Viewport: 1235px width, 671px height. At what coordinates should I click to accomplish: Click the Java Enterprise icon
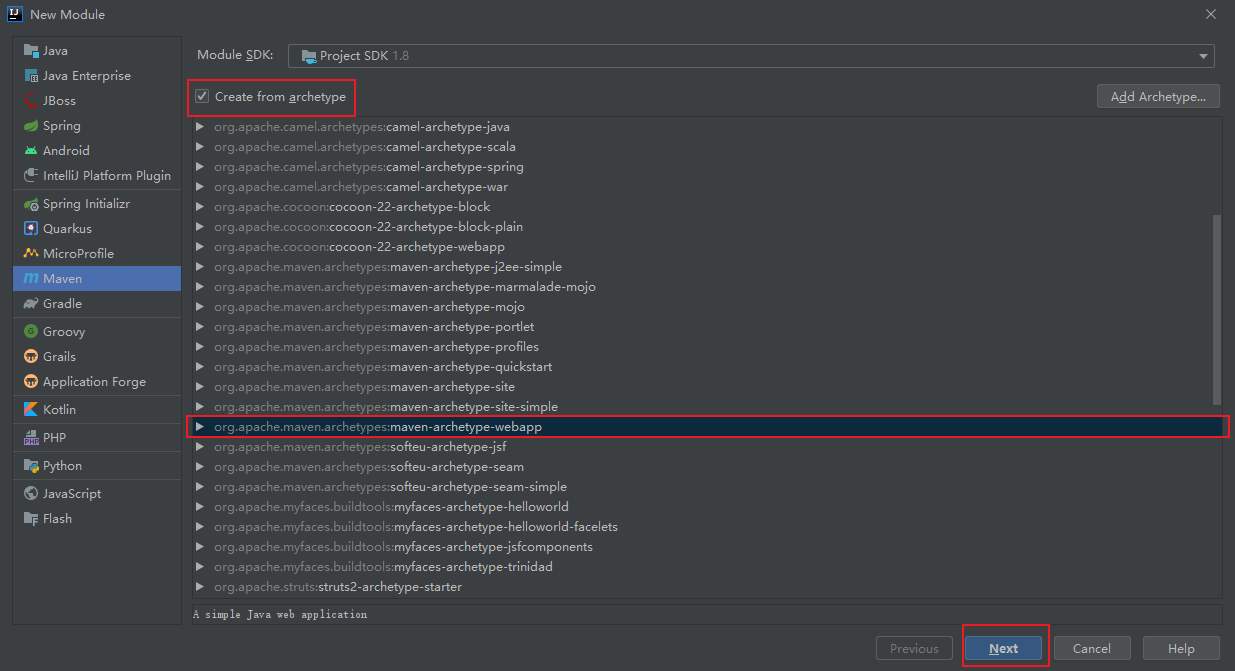click(x=31, y=75)
